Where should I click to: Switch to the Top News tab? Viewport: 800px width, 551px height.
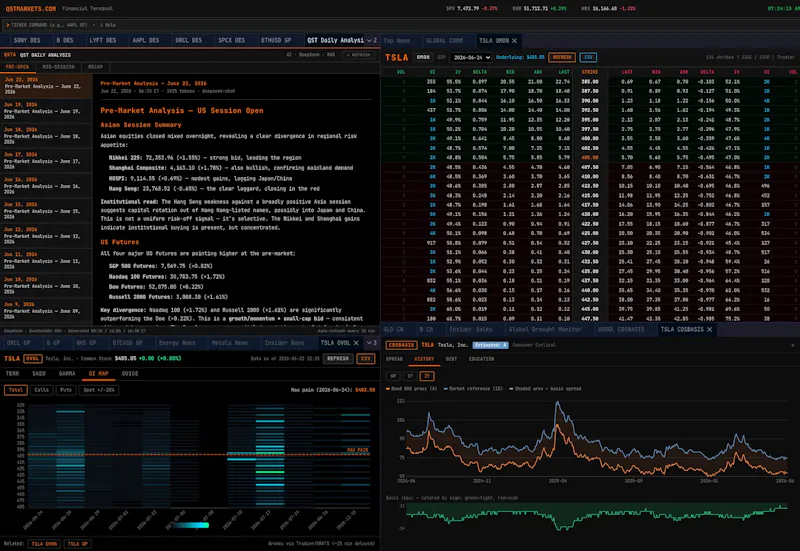pyautogui.click(x=396, y=41)
